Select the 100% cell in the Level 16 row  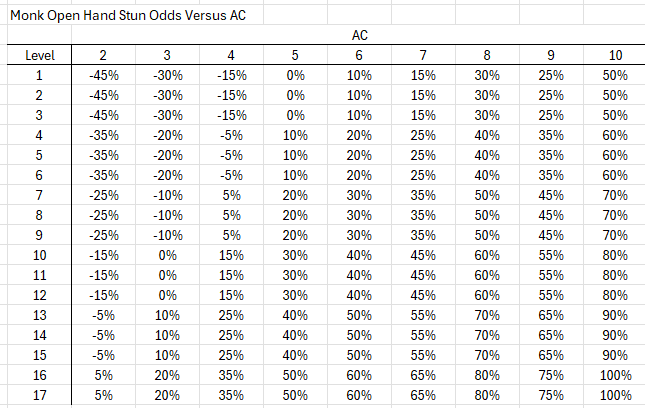(615, 375)
